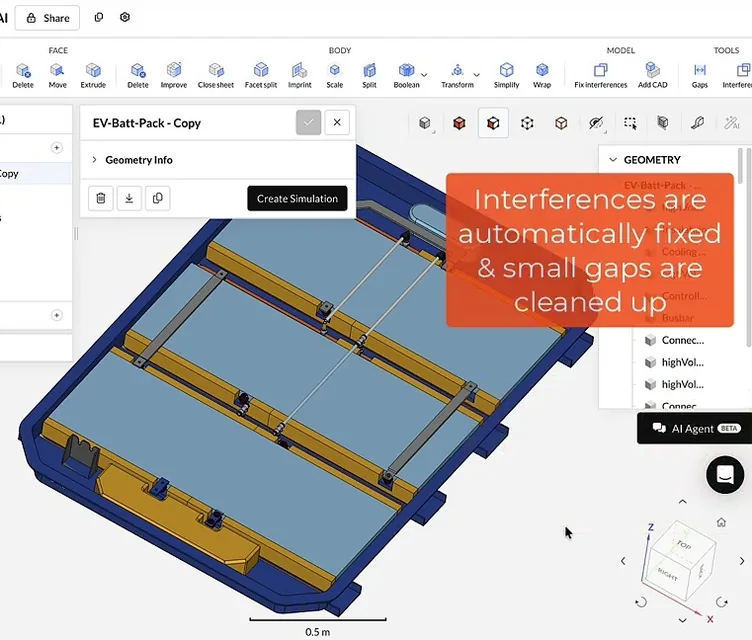Image resolution: width=752 pixels, height=640 pixels.
Task: Toggle surfaces with edges render mode
Action: pos(493,123)
